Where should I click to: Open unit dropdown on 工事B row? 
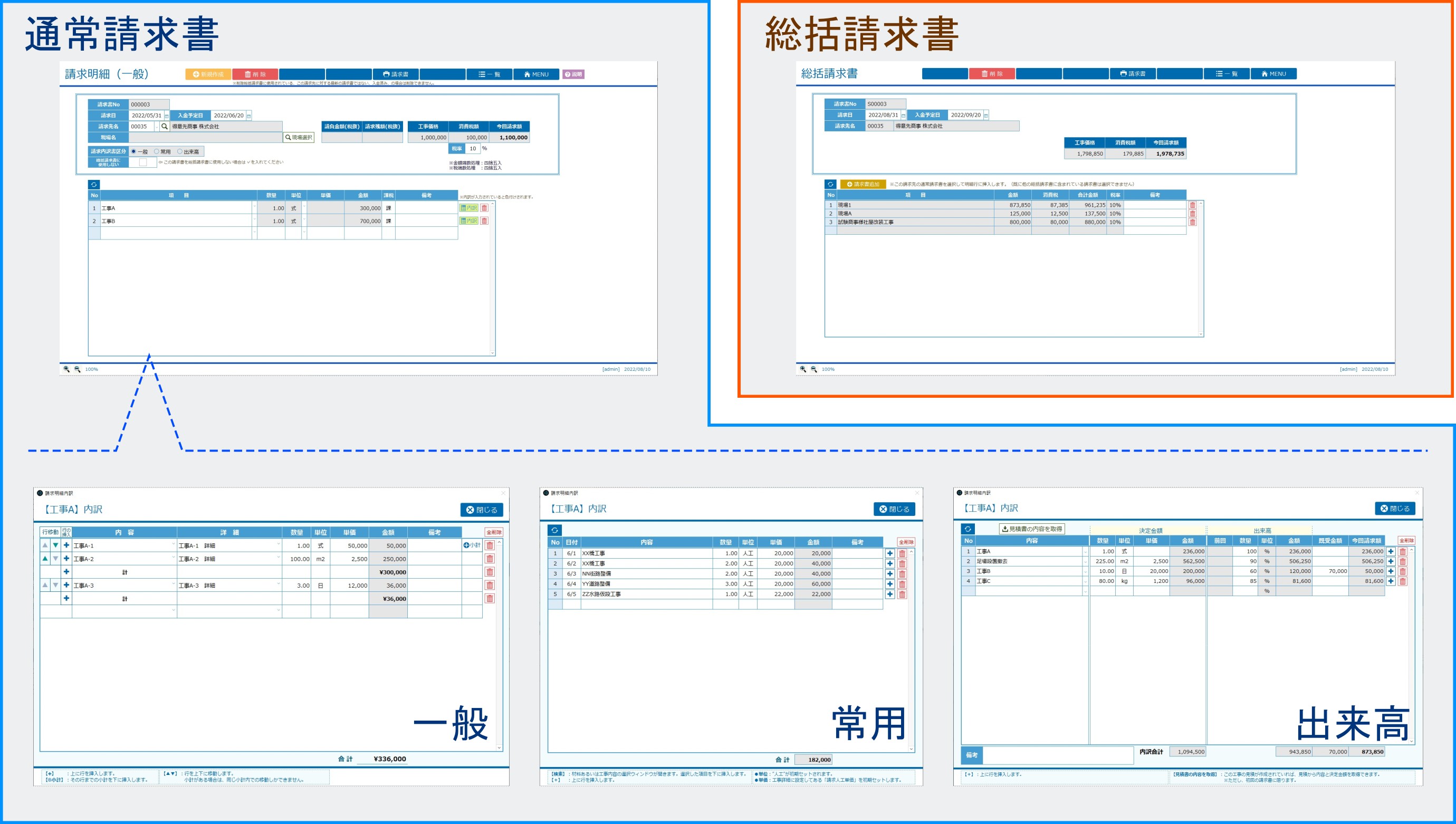tap(304, 221)
